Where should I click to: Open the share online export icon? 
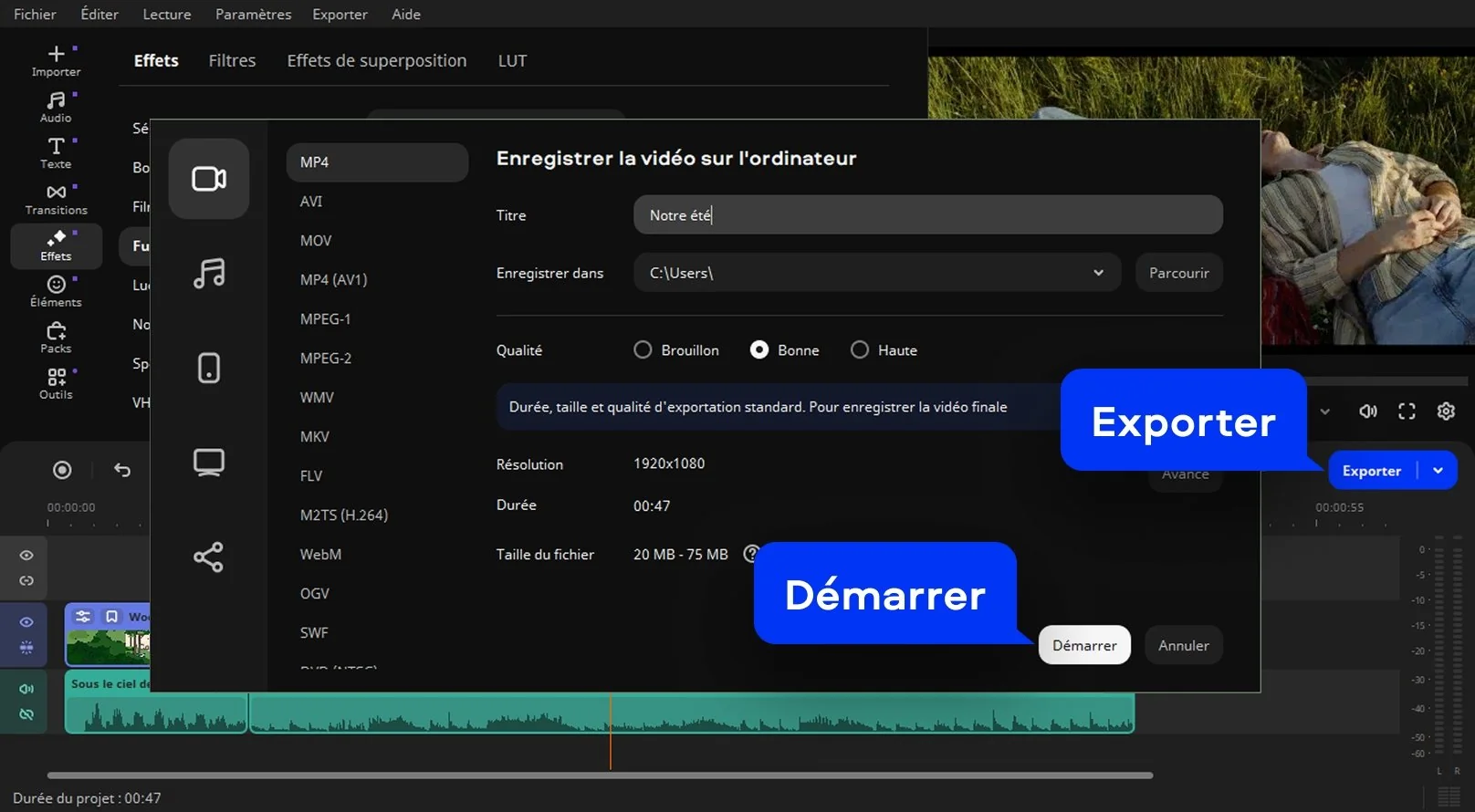coord(209,557)
